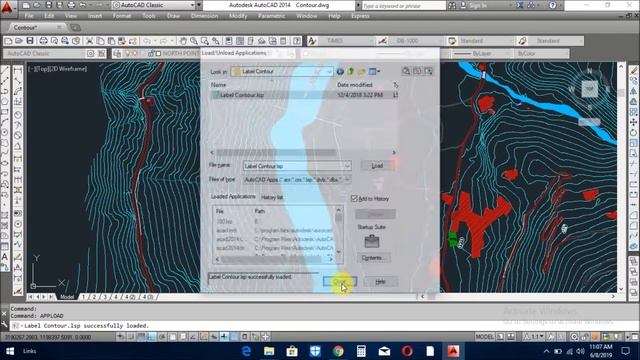Open Calculator from the taskbar
Viewport: 640px width, 360px height.
tap(361, 351)
